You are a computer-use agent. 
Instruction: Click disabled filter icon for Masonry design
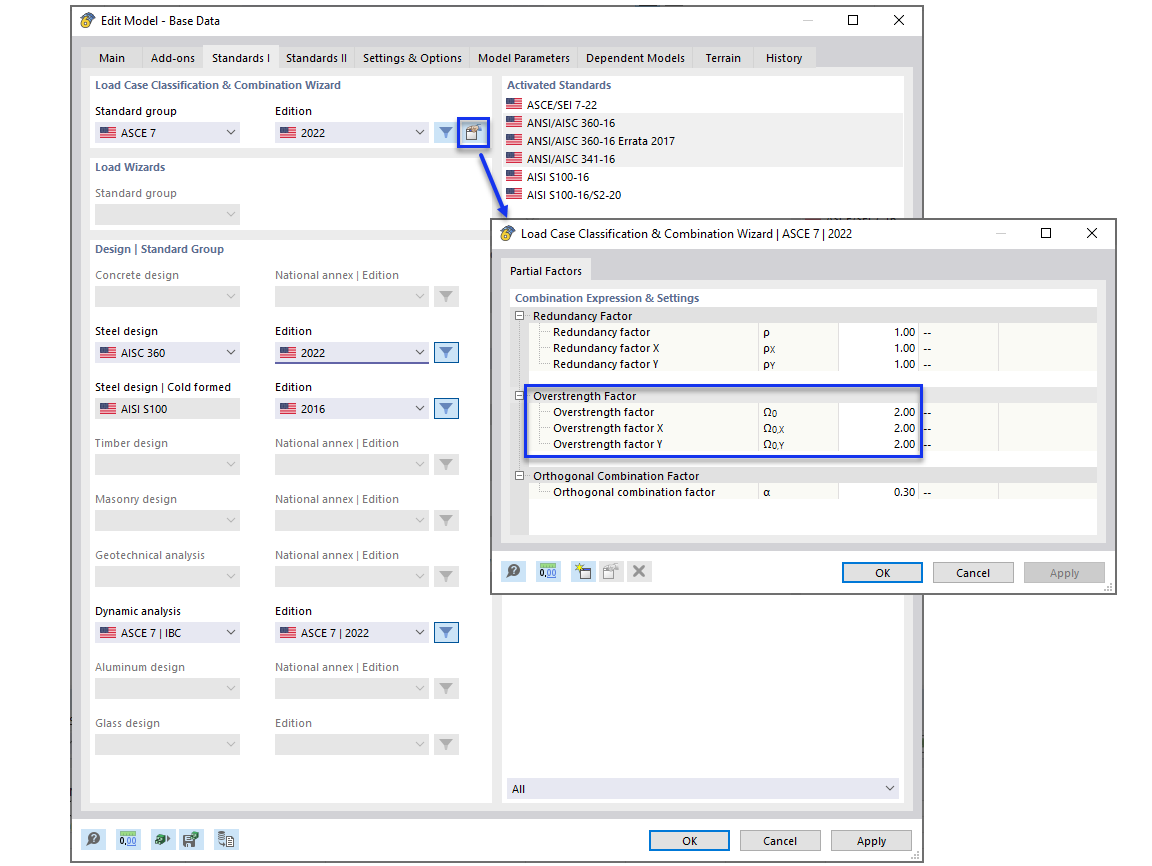(446, 521)
